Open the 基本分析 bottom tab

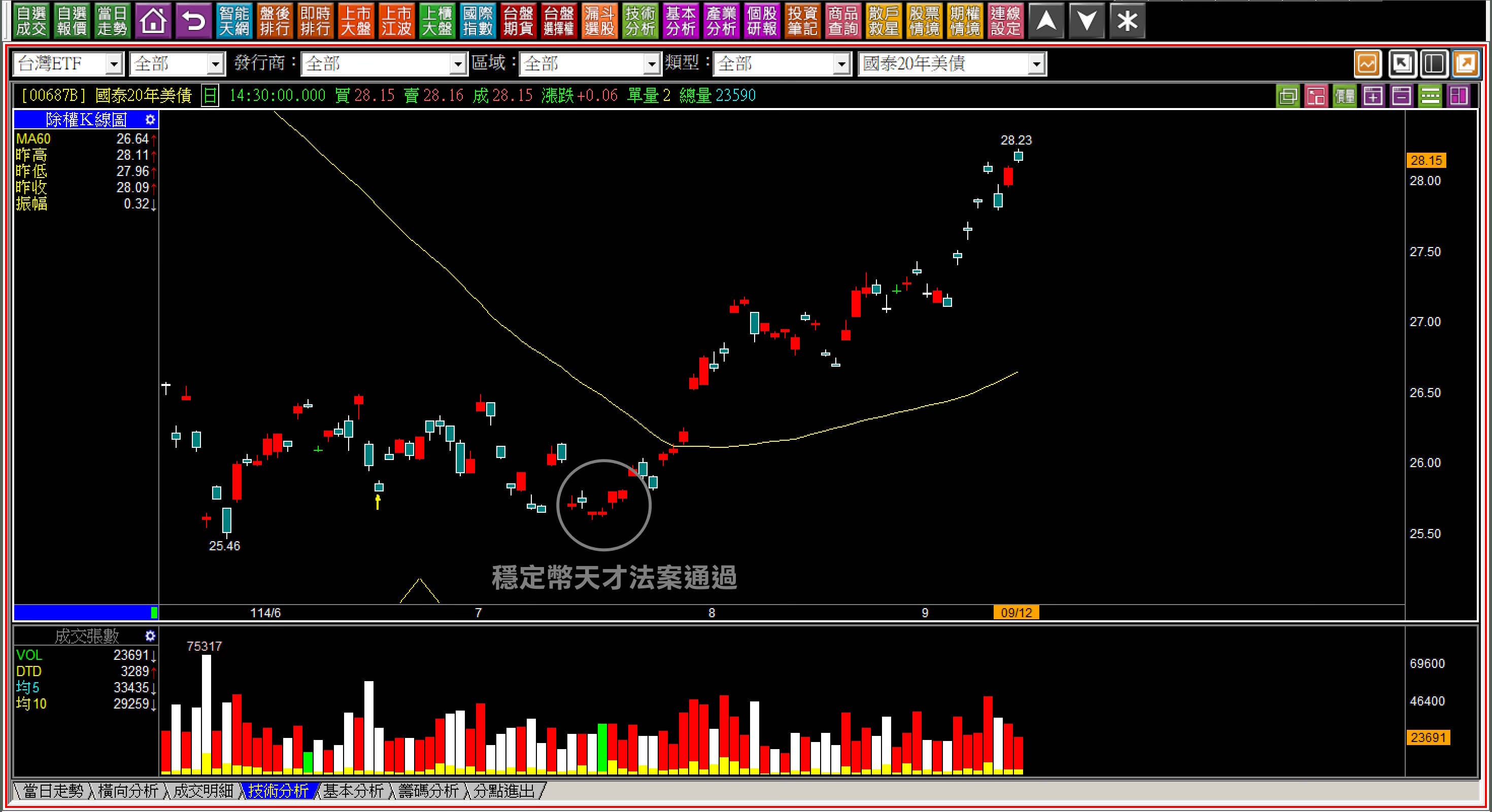353,791
